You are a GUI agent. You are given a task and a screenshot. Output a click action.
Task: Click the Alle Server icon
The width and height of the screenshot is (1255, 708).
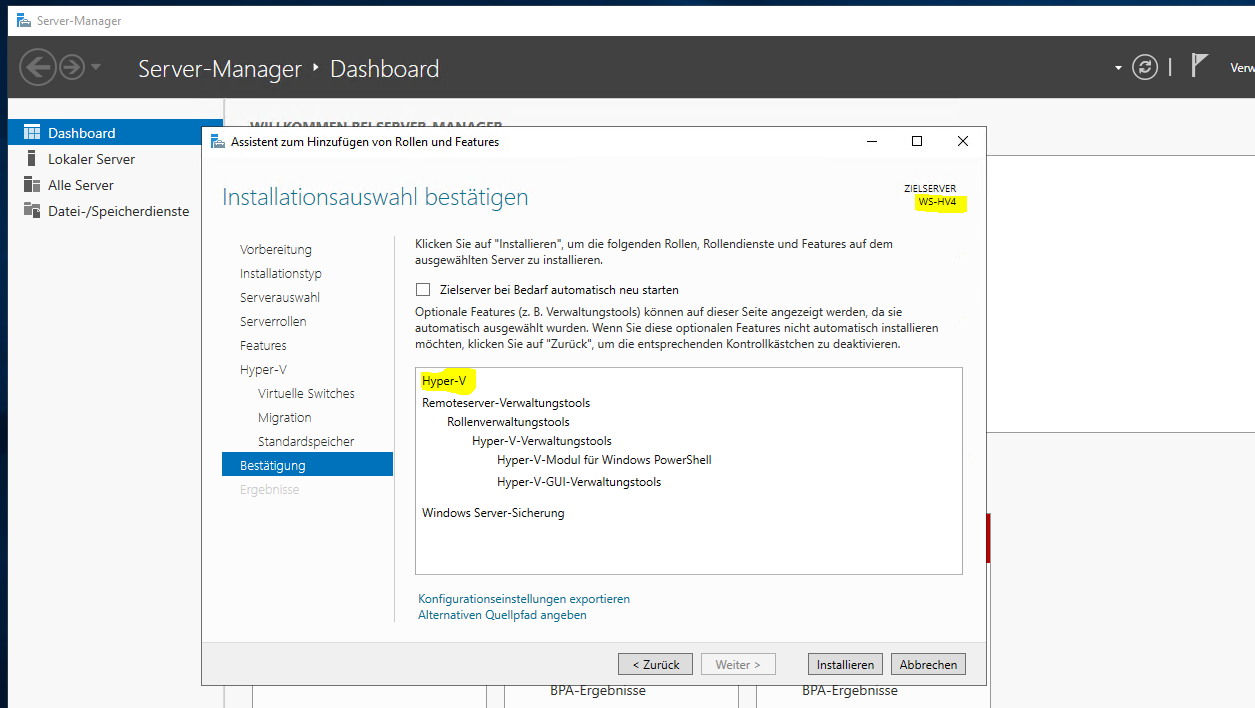click(31, 185)
